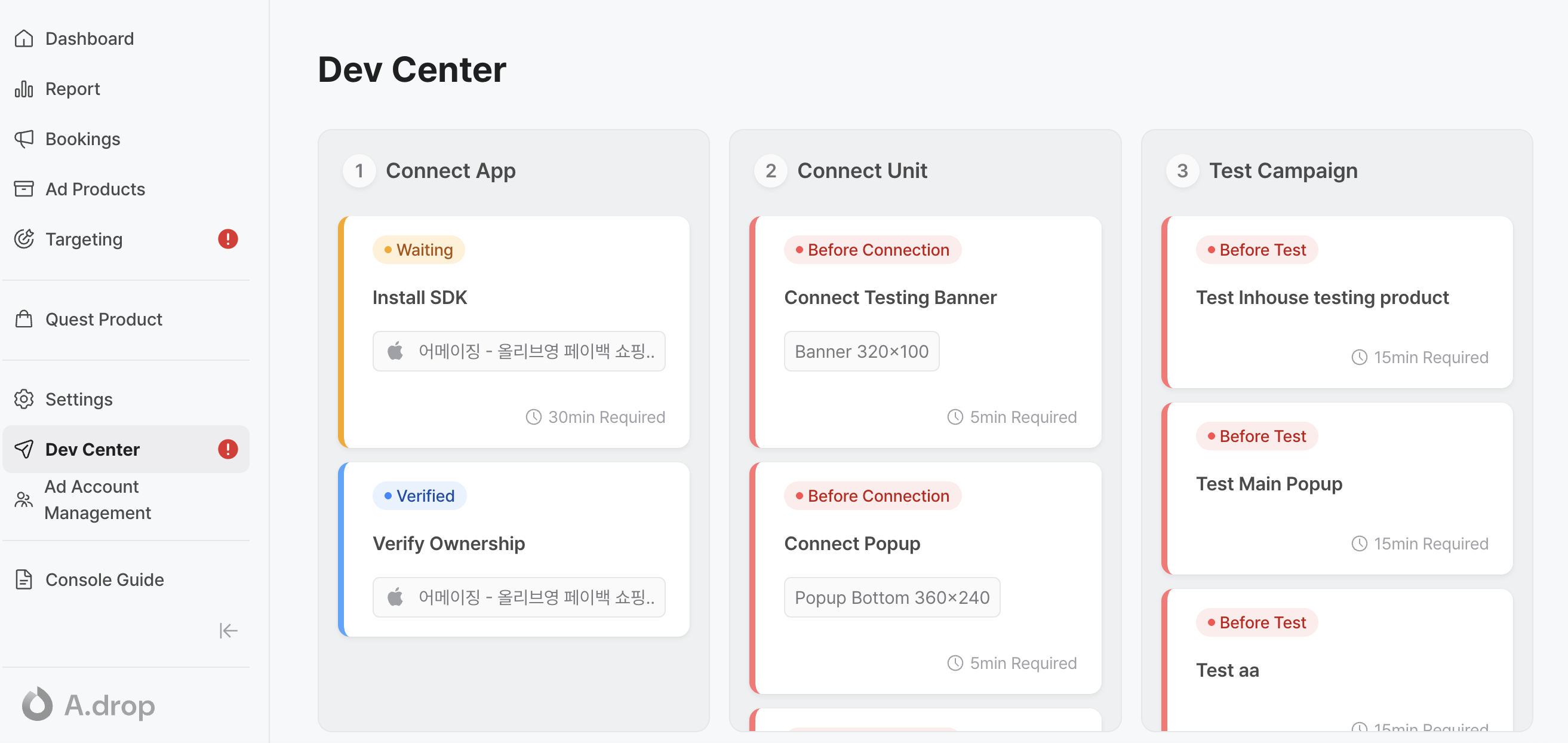Open the Dev Center menu item
This screenshot has height=743, width=1568.
(93, 449)
